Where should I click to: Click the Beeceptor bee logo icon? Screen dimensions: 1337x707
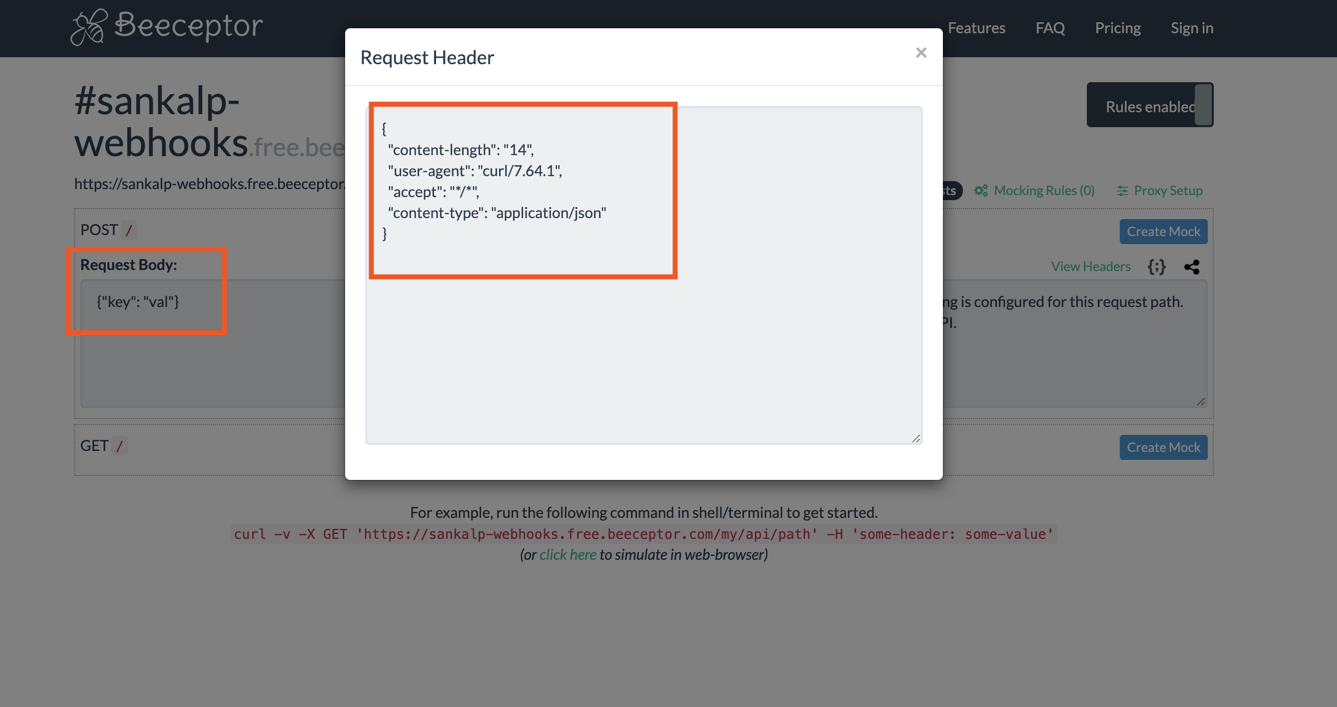[88, 27]
